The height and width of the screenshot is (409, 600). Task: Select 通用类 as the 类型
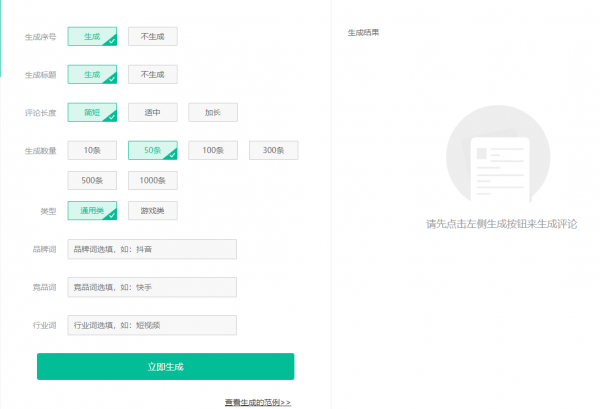pos(92,211)
